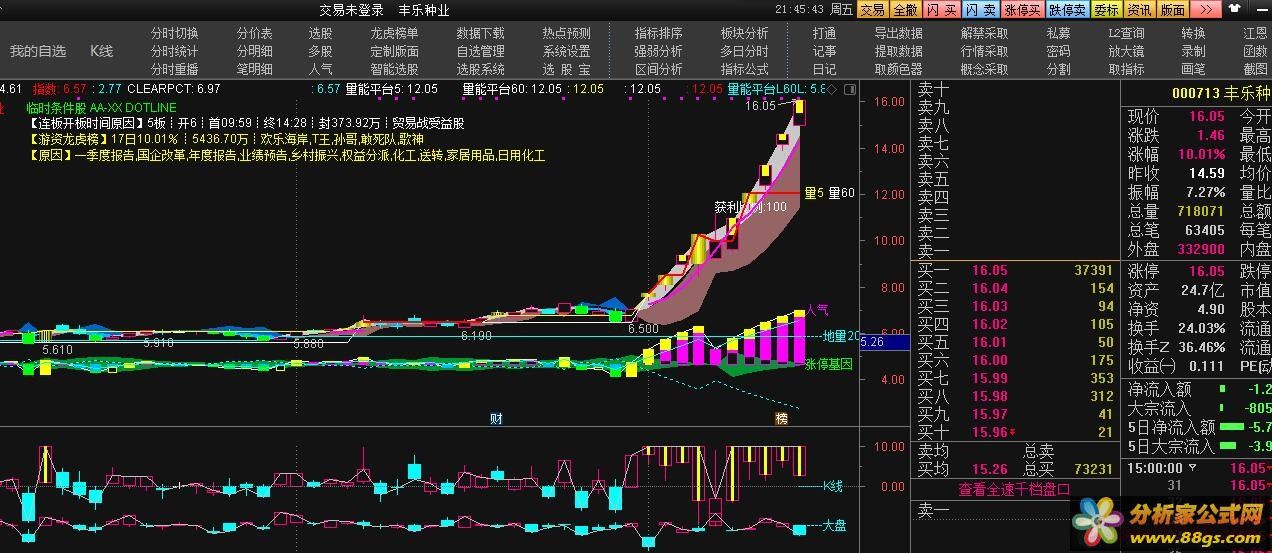
Task: Open the 版面 layout tab
Action: [x=1173, y=9]
